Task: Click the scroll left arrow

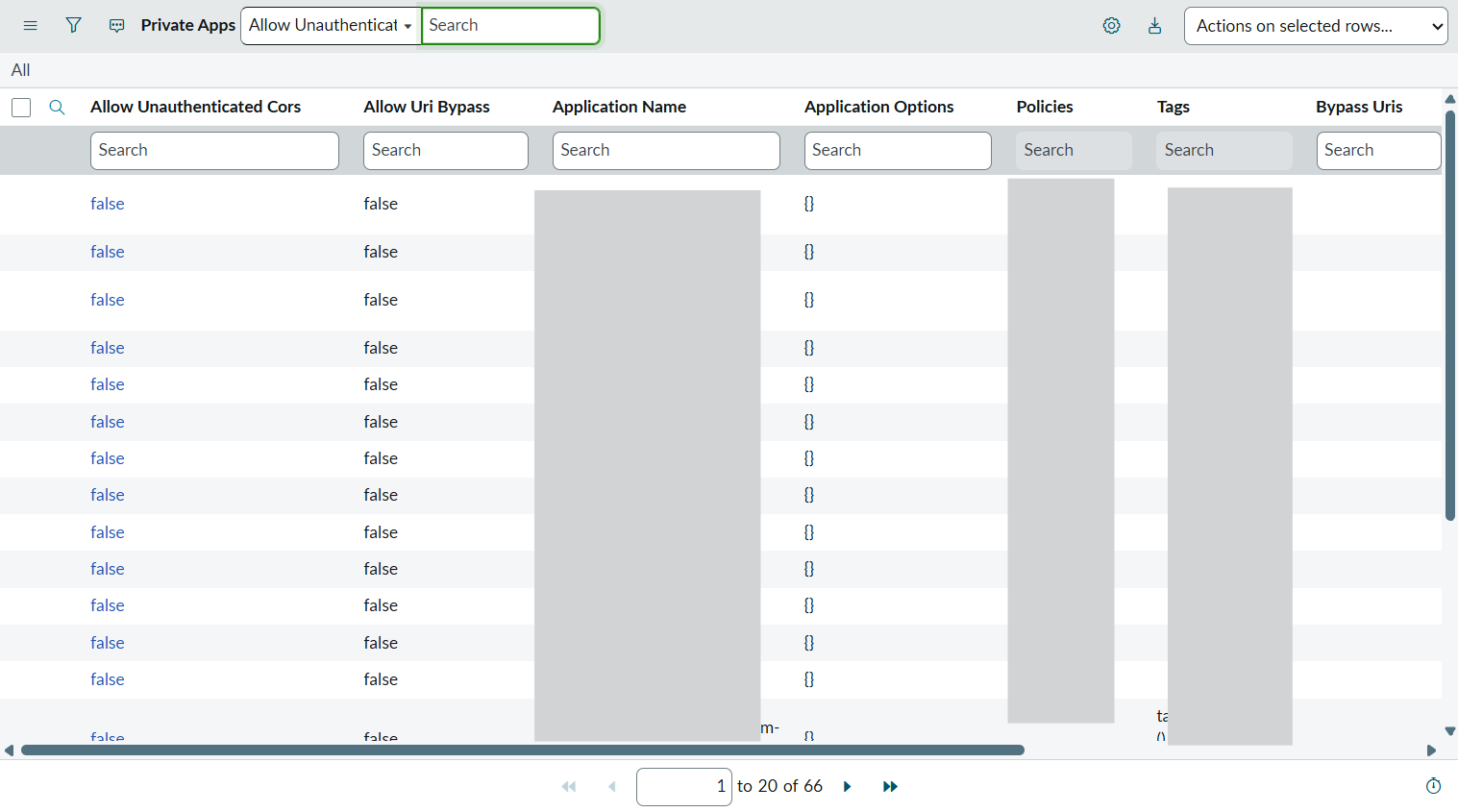Action: point(9,750)
